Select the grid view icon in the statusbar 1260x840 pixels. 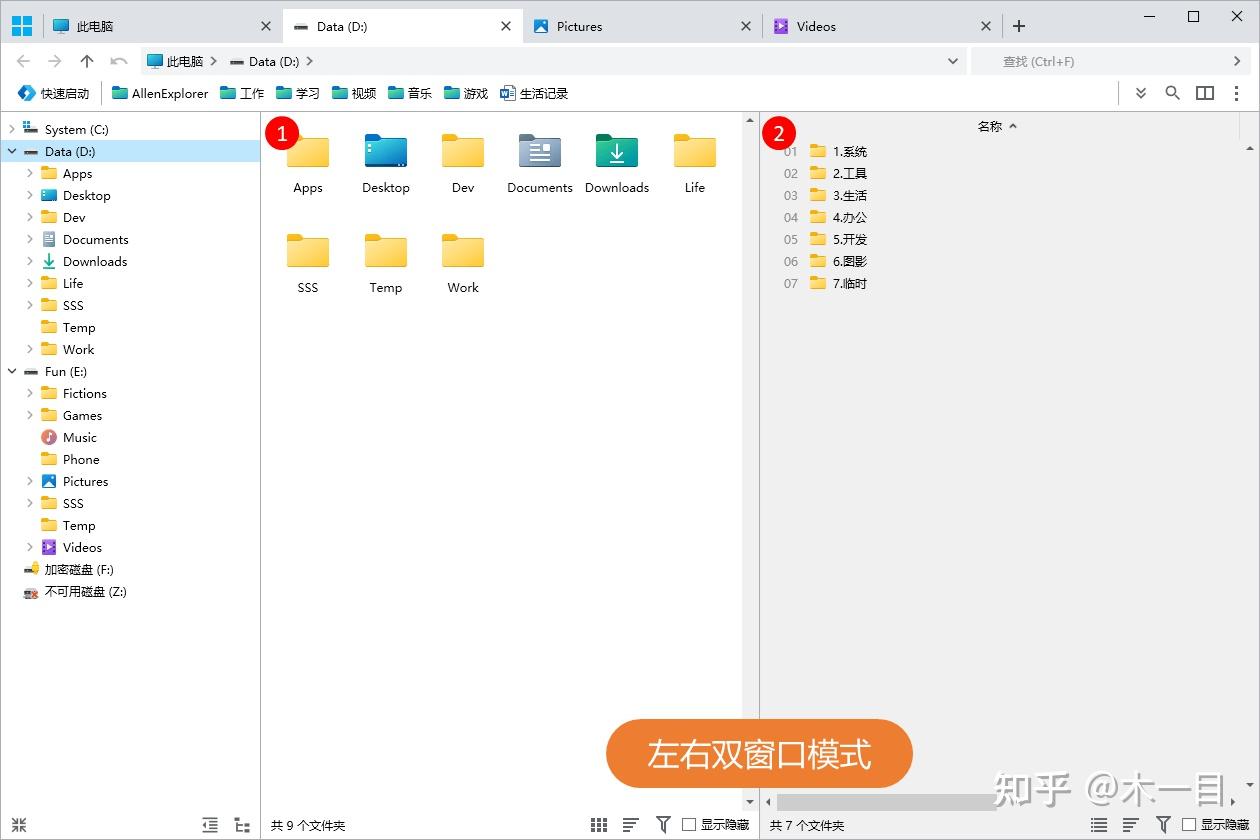click(598, 824)
